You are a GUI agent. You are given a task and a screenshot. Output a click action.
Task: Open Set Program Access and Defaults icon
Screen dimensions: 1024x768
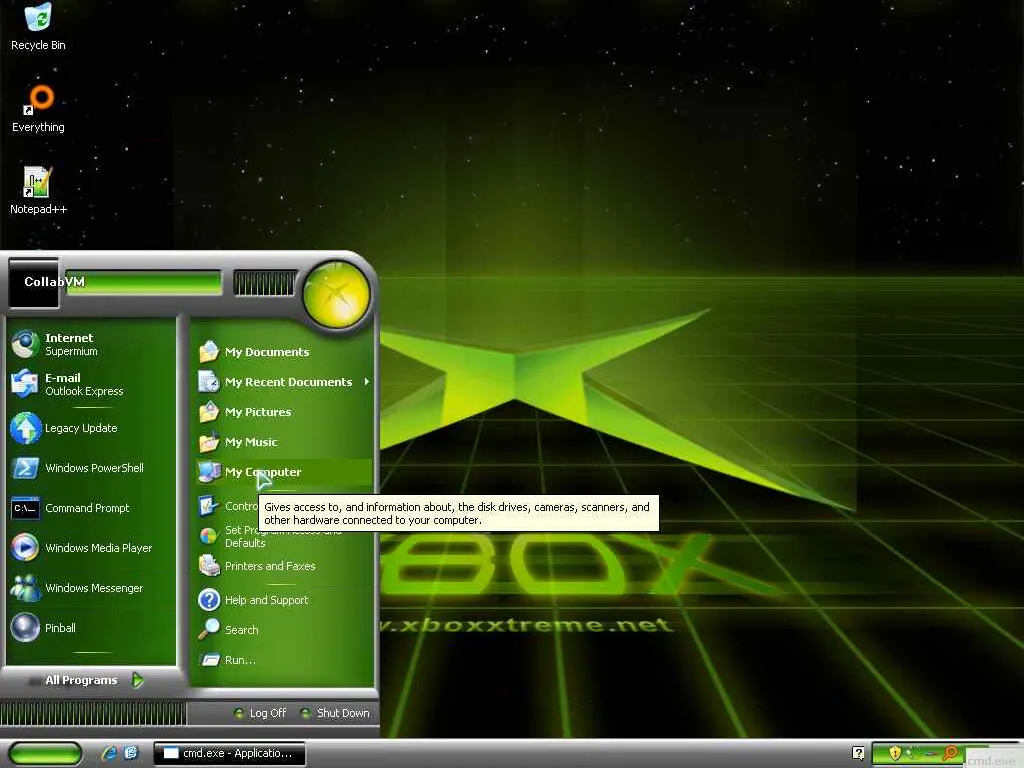pyautogui.click(x=209, y=536)
